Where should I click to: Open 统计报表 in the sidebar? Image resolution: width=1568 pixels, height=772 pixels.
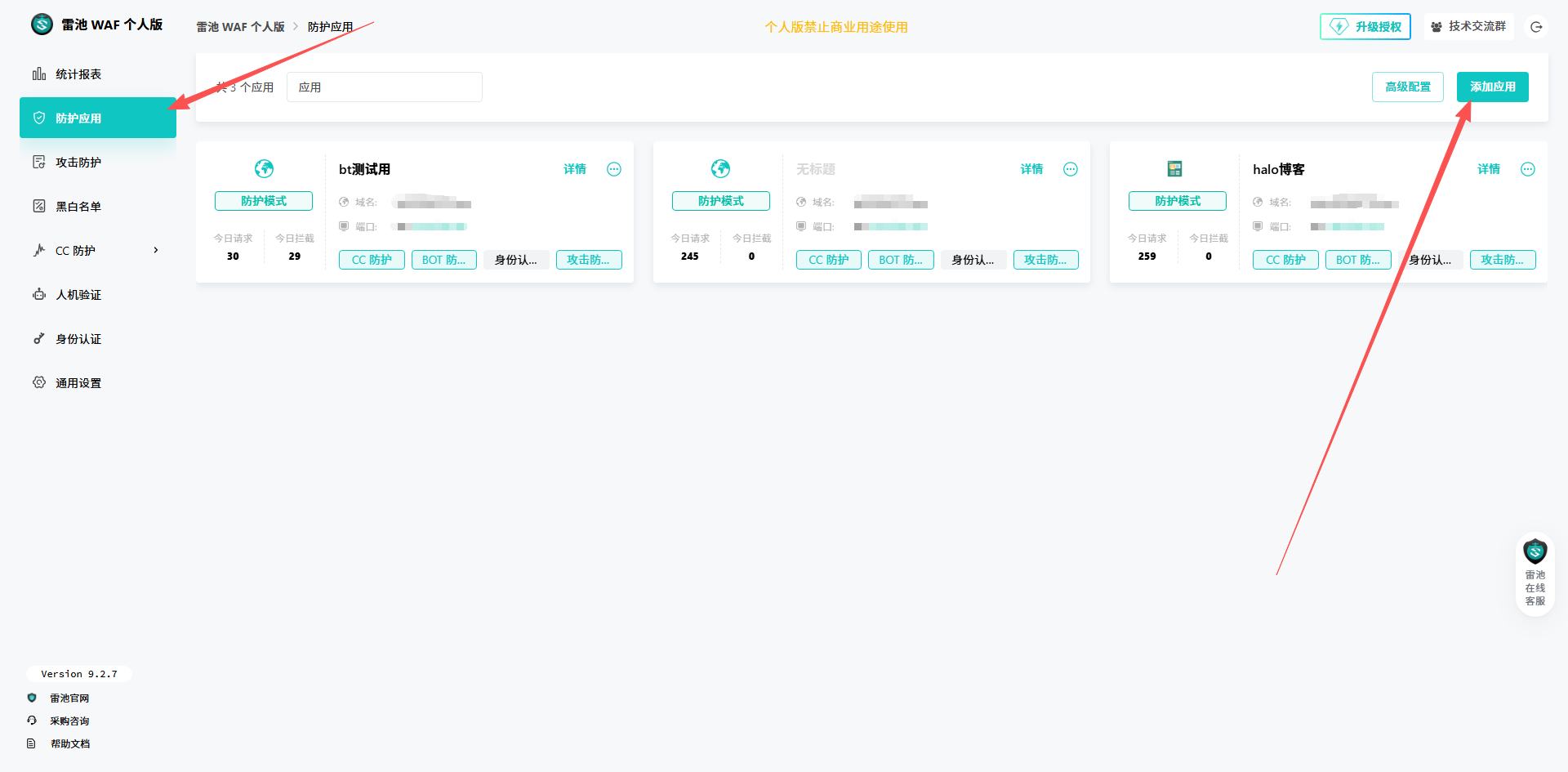(x=78, y=74)
